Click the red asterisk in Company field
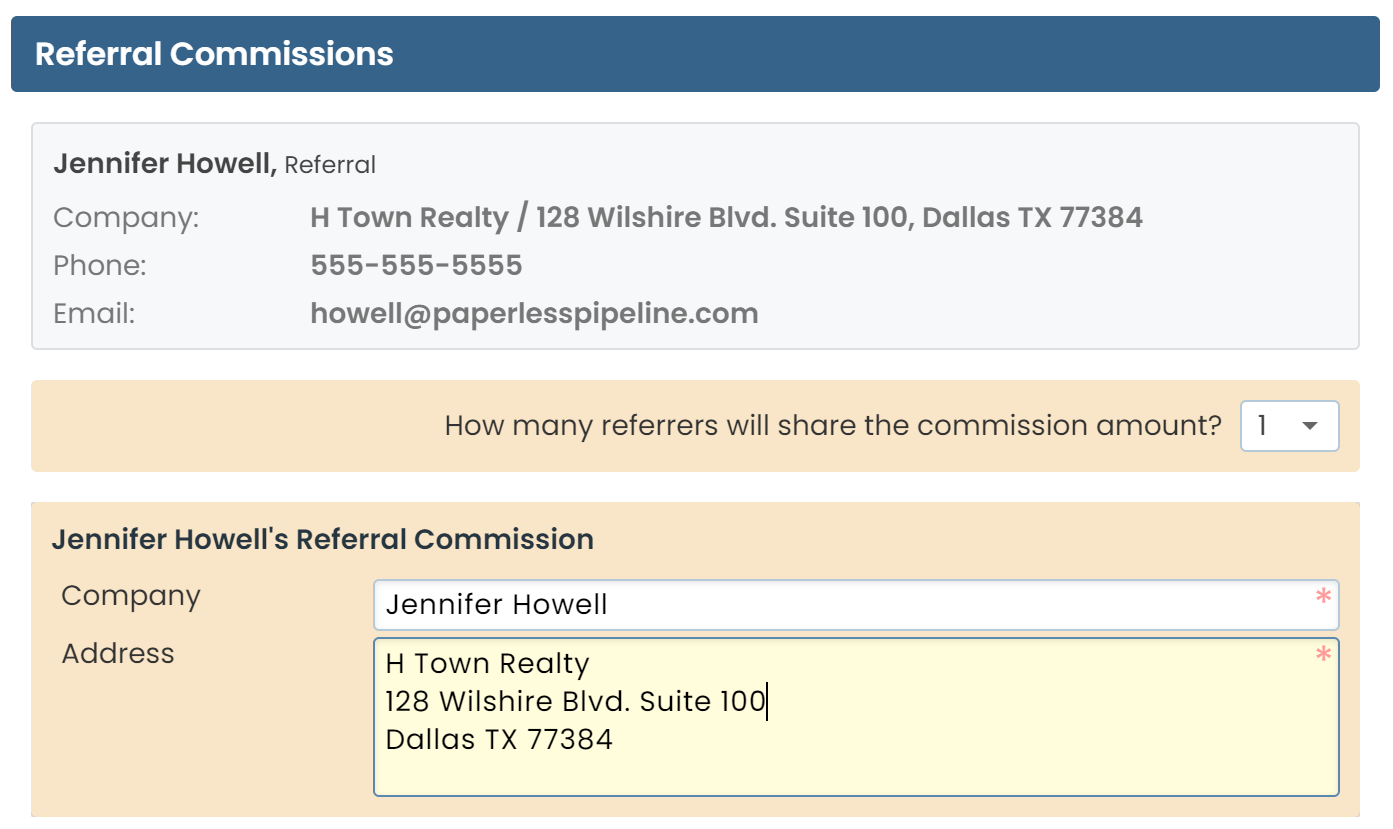 pyautogui.click(x=1323, y=597)
